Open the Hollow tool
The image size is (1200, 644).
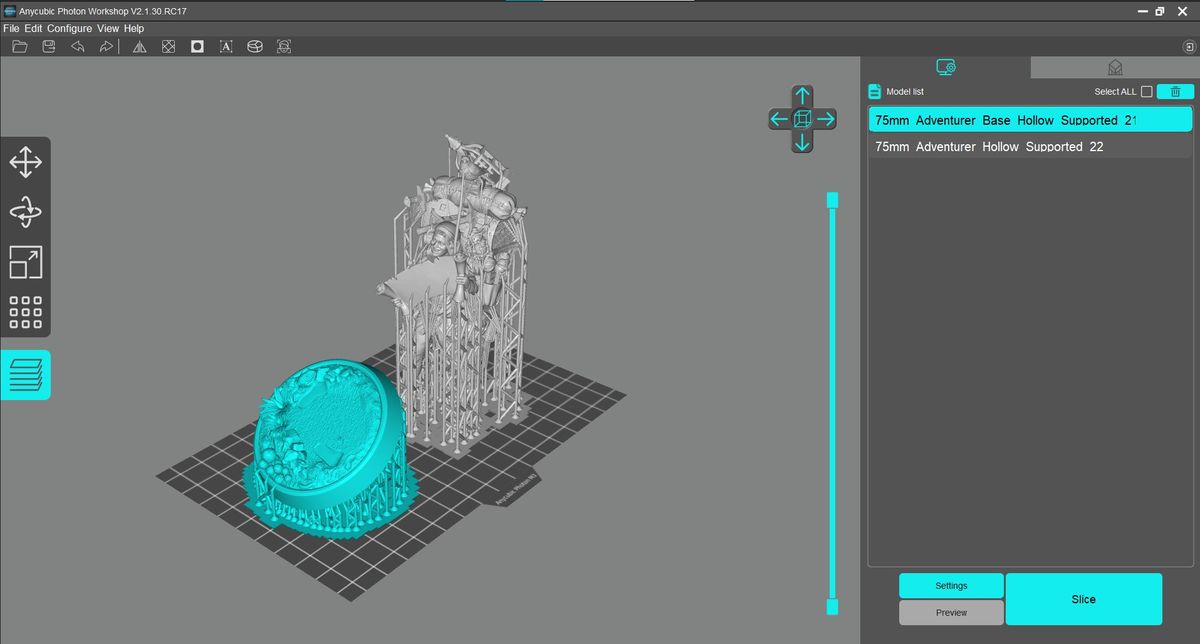coord(197,46)
